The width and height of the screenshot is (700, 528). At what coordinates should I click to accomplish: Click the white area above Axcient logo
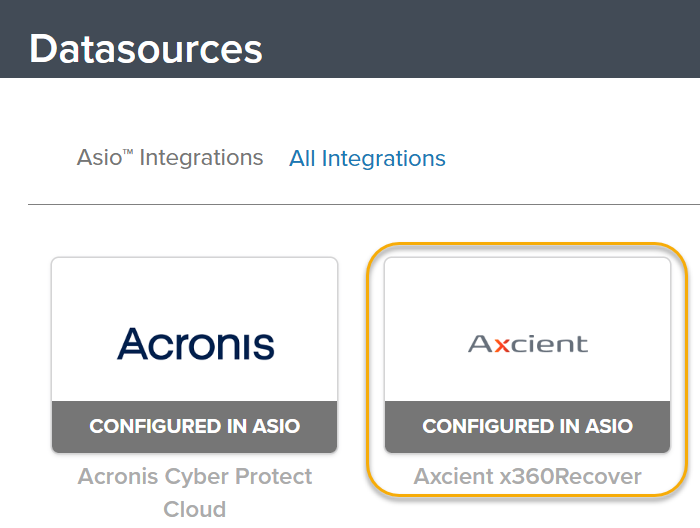[x=527, y=292]
